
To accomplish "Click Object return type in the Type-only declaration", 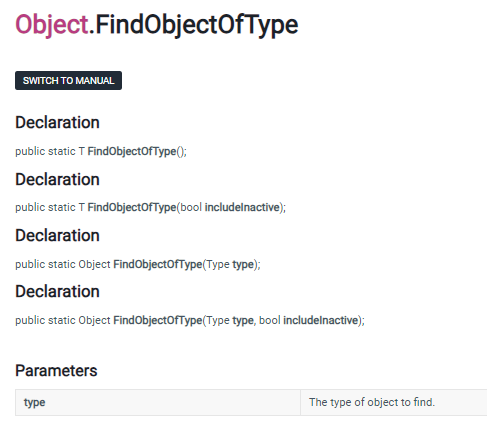I will pyautogui.click(x=94, y=264).
